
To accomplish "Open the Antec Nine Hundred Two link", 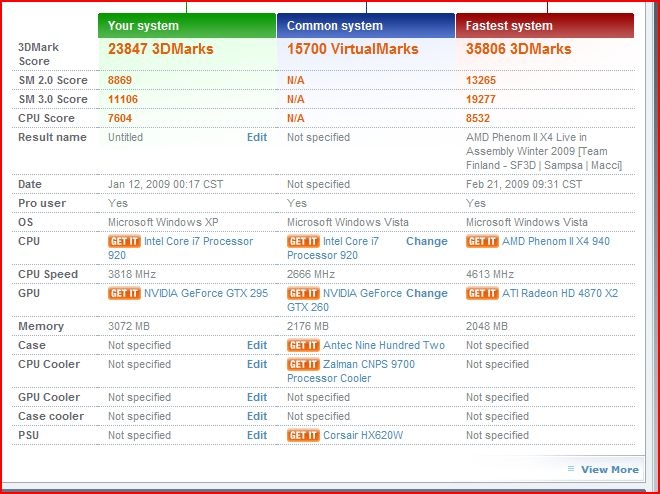I will [384, 345].
